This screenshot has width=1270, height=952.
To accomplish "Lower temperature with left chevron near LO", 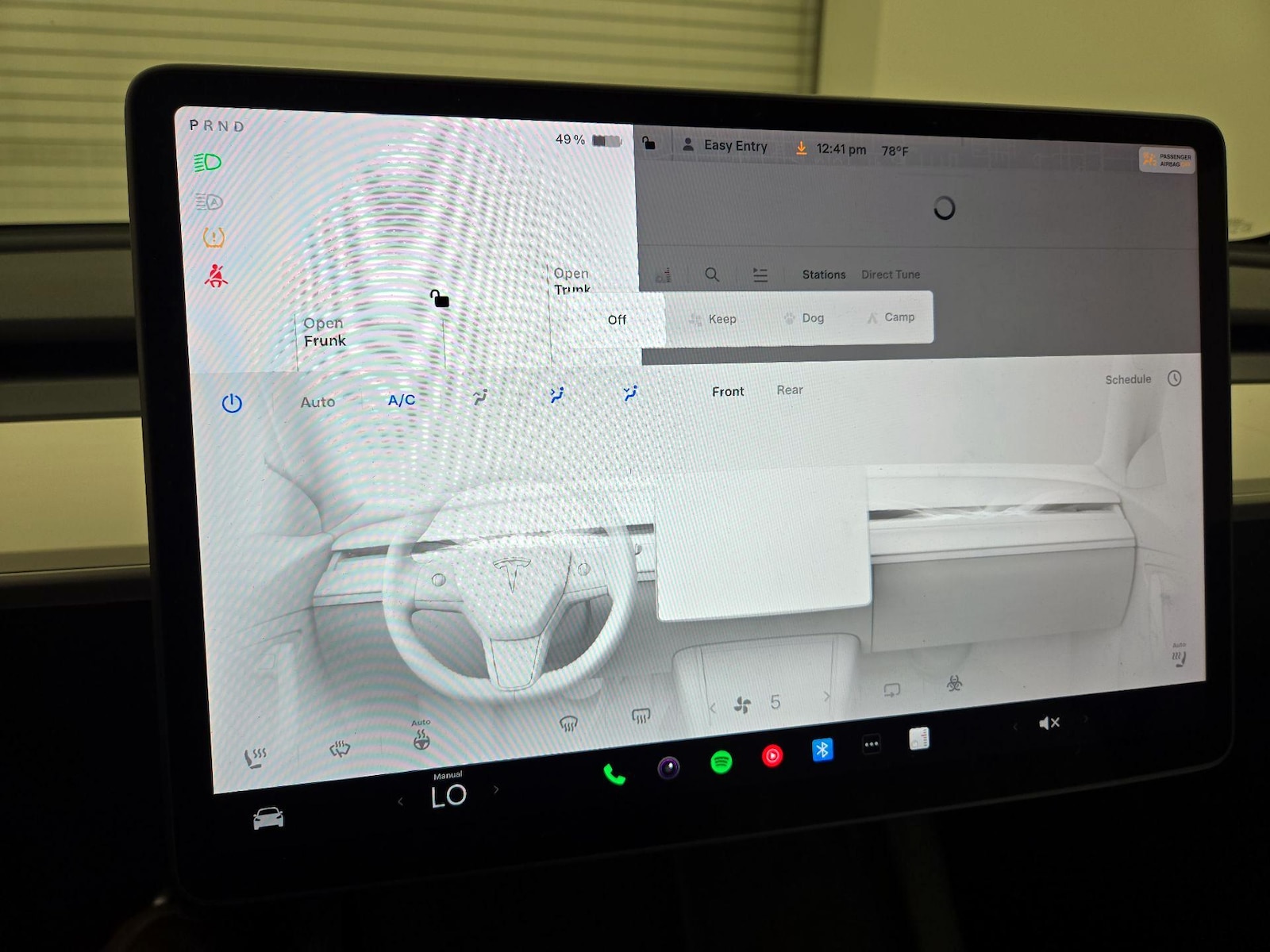I will pyautogui.click(x=400, y=802).
